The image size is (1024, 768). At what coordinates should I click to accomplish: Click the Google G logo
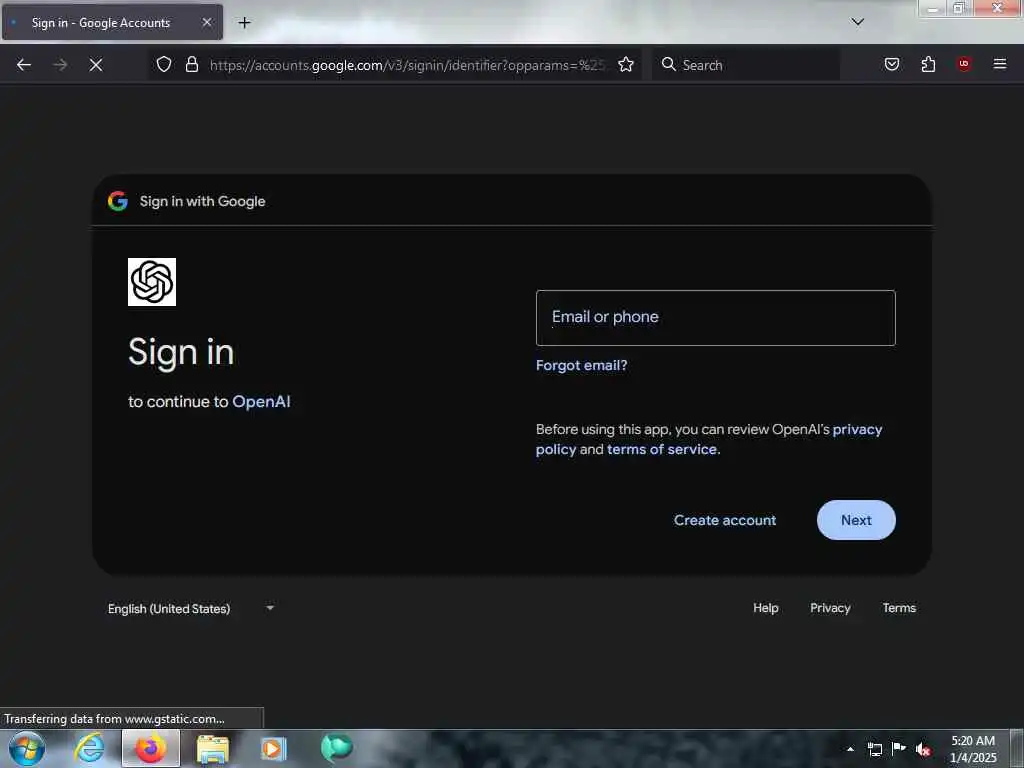click(118, 201)
